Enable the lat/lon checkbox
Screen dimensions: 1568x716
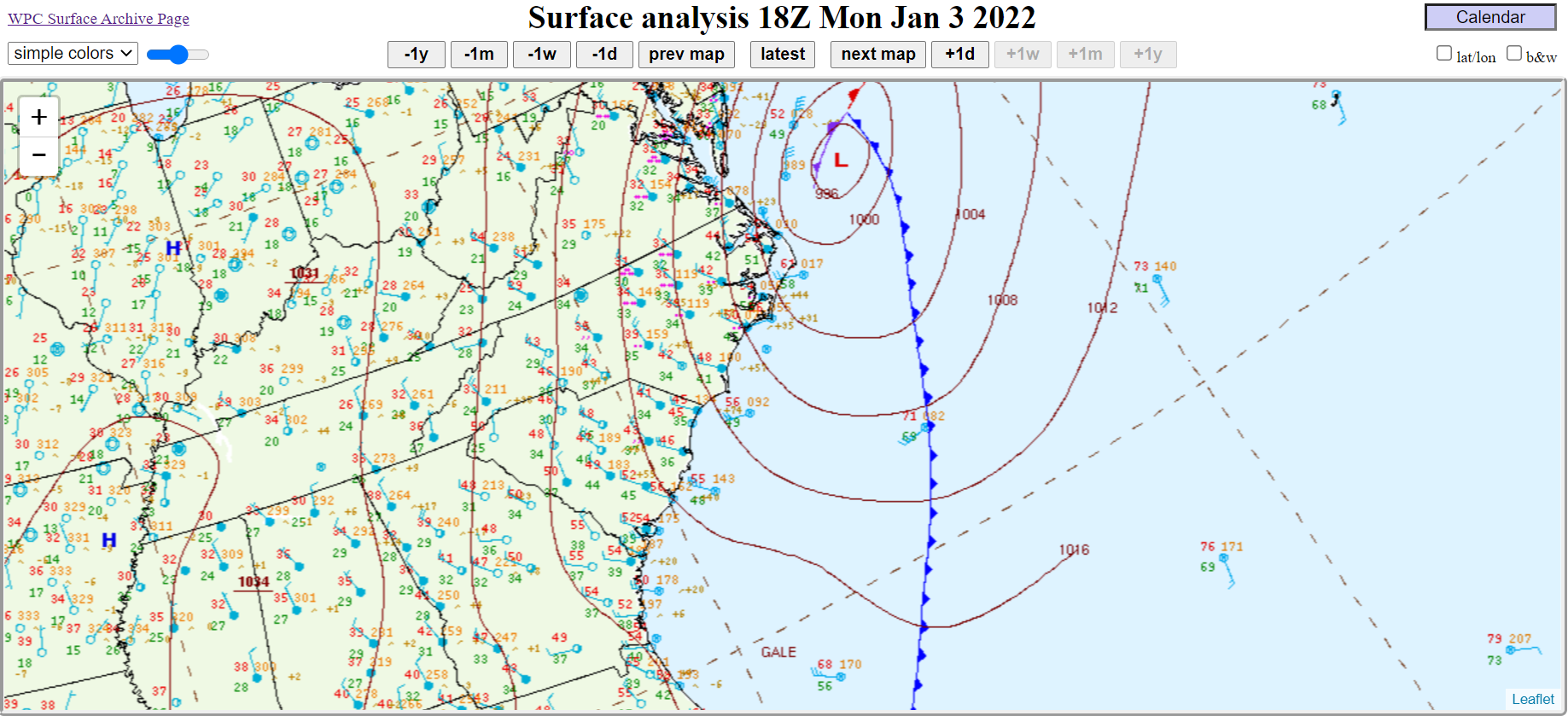[1444, 53]
